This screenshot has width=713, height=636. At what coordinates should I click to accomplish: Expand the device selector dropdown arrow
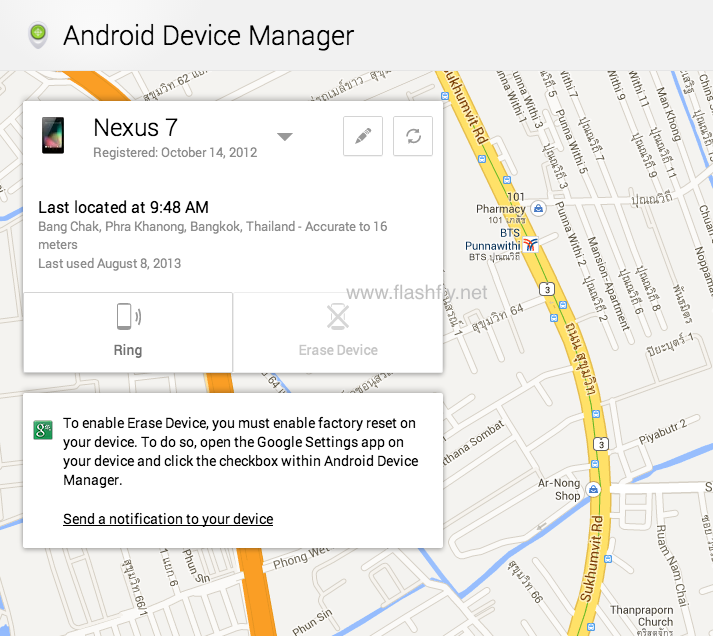click(284, 137)
